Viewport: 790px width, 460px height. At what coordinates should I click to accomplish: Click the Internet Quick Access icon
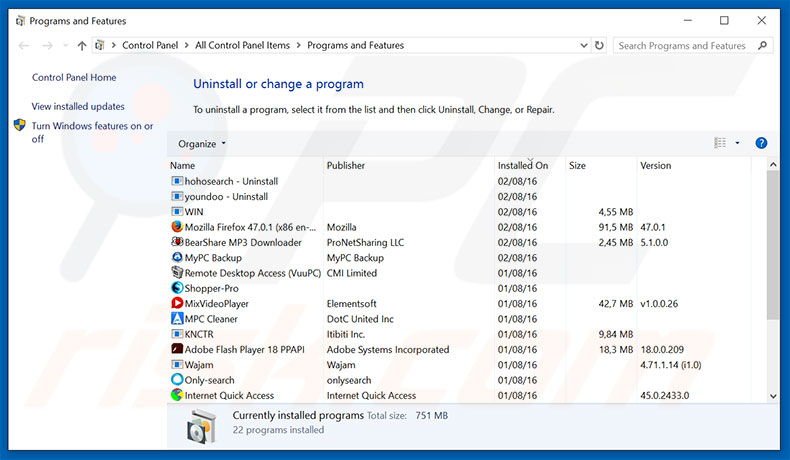pos(177,395)
